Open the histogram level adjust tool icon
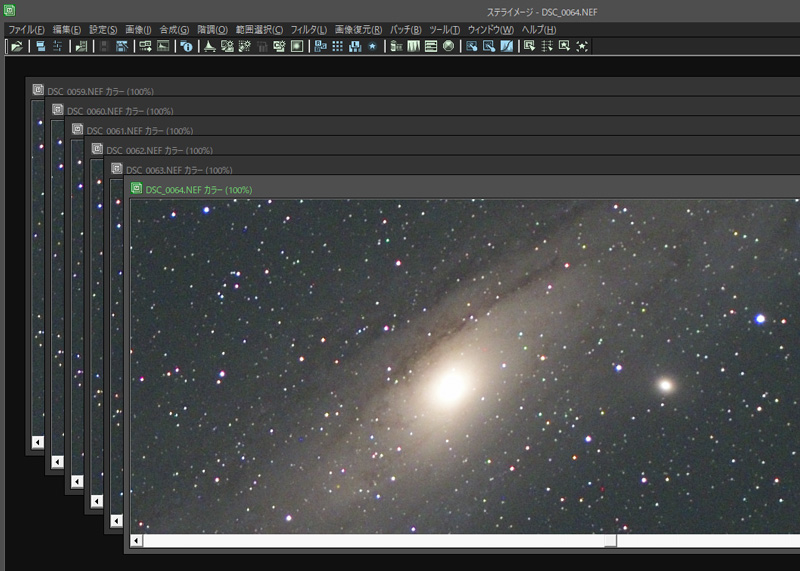 coord(209,46)
